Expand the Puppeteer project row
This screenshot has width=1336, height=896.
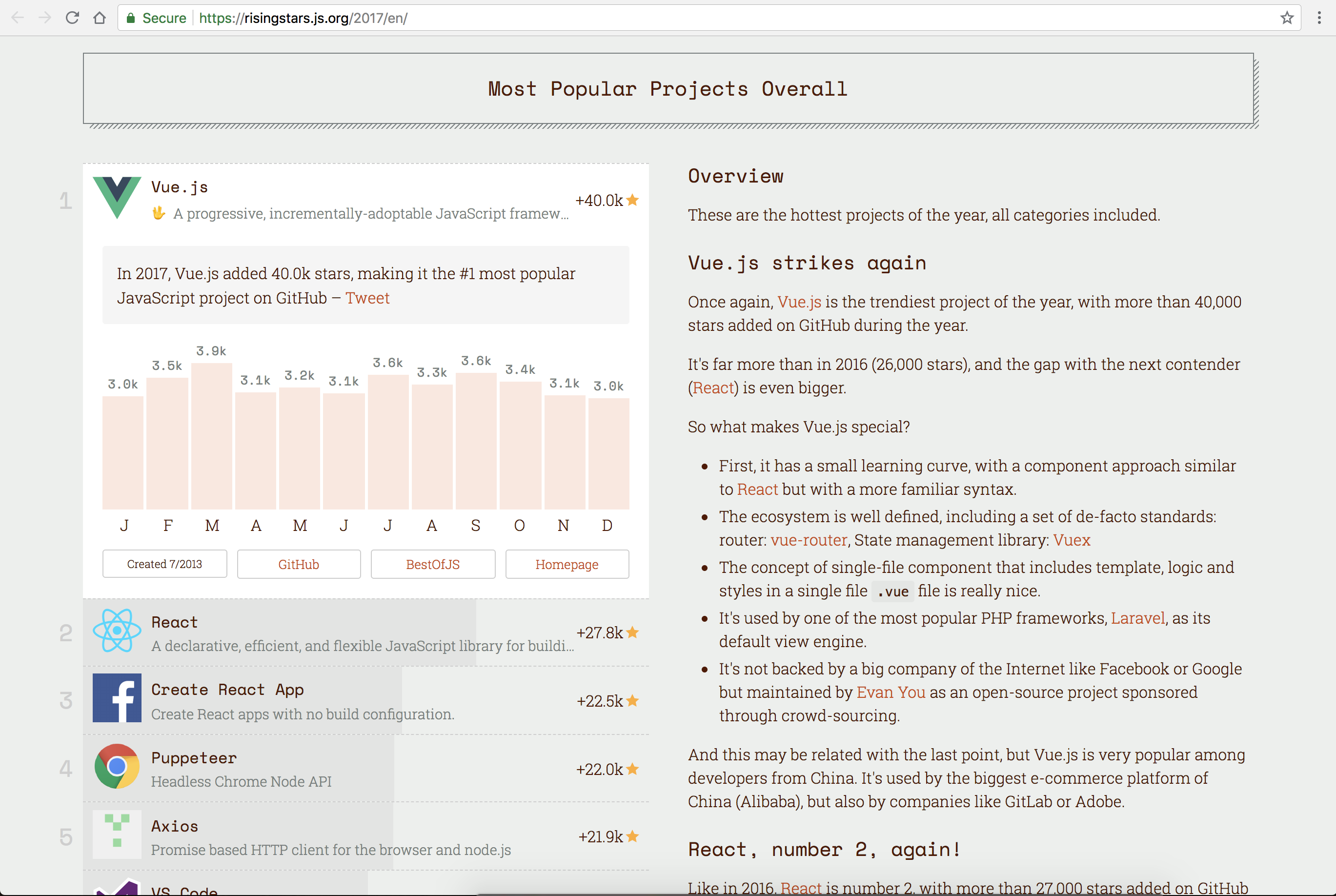click(x=365, y=769)
